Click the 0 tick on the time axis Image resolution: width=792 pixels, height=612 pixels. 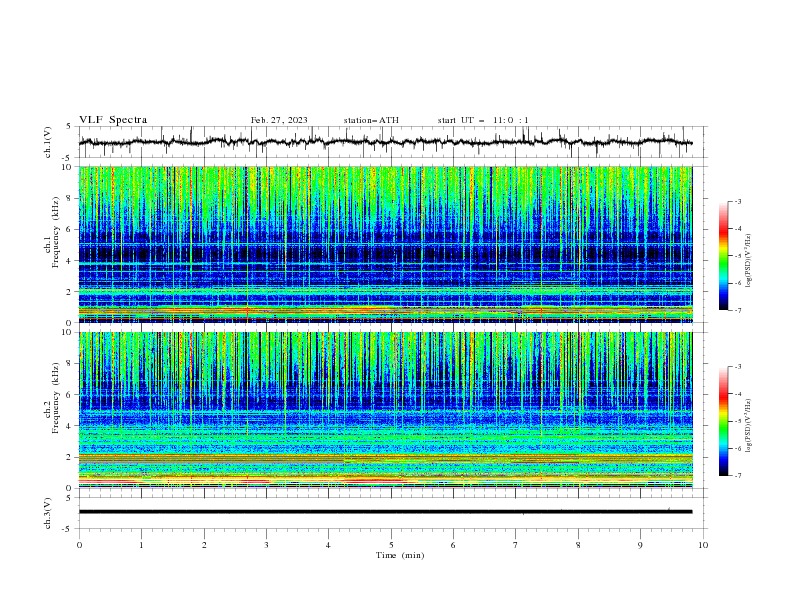pos(79,545)
